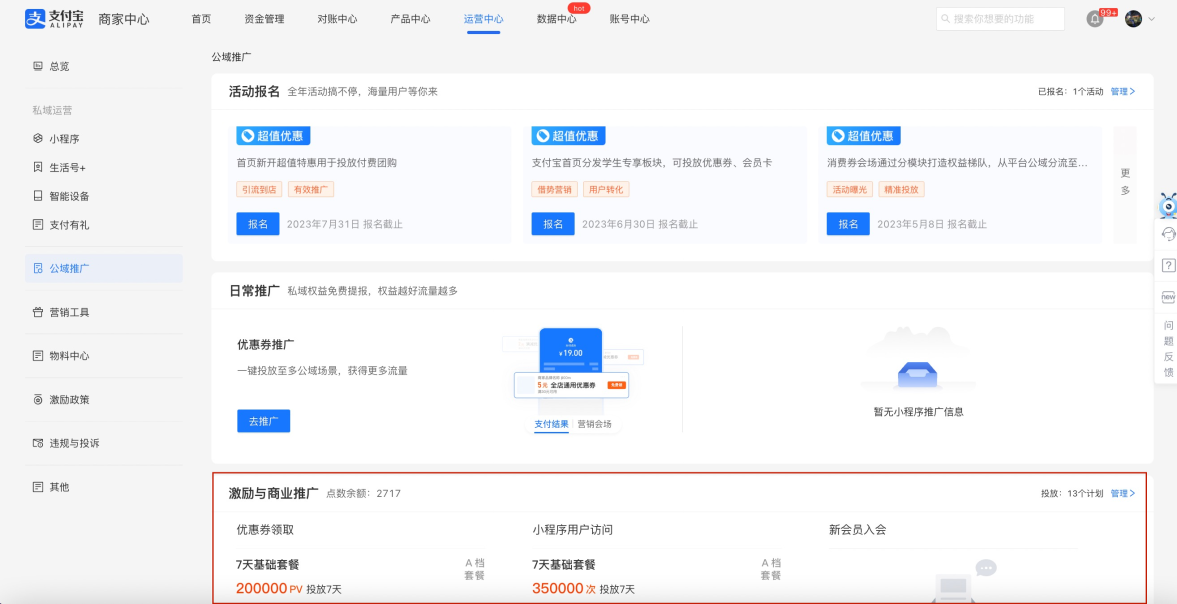Select the 运营中心 top tab
Image resolution: width=1177 pixels, height=604 pixels.
coord(483,20)
